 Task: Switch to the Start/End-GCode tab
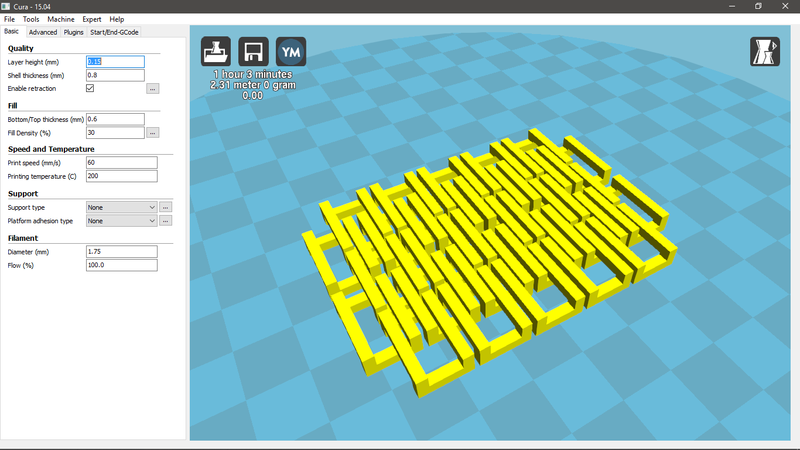point(114,32)
